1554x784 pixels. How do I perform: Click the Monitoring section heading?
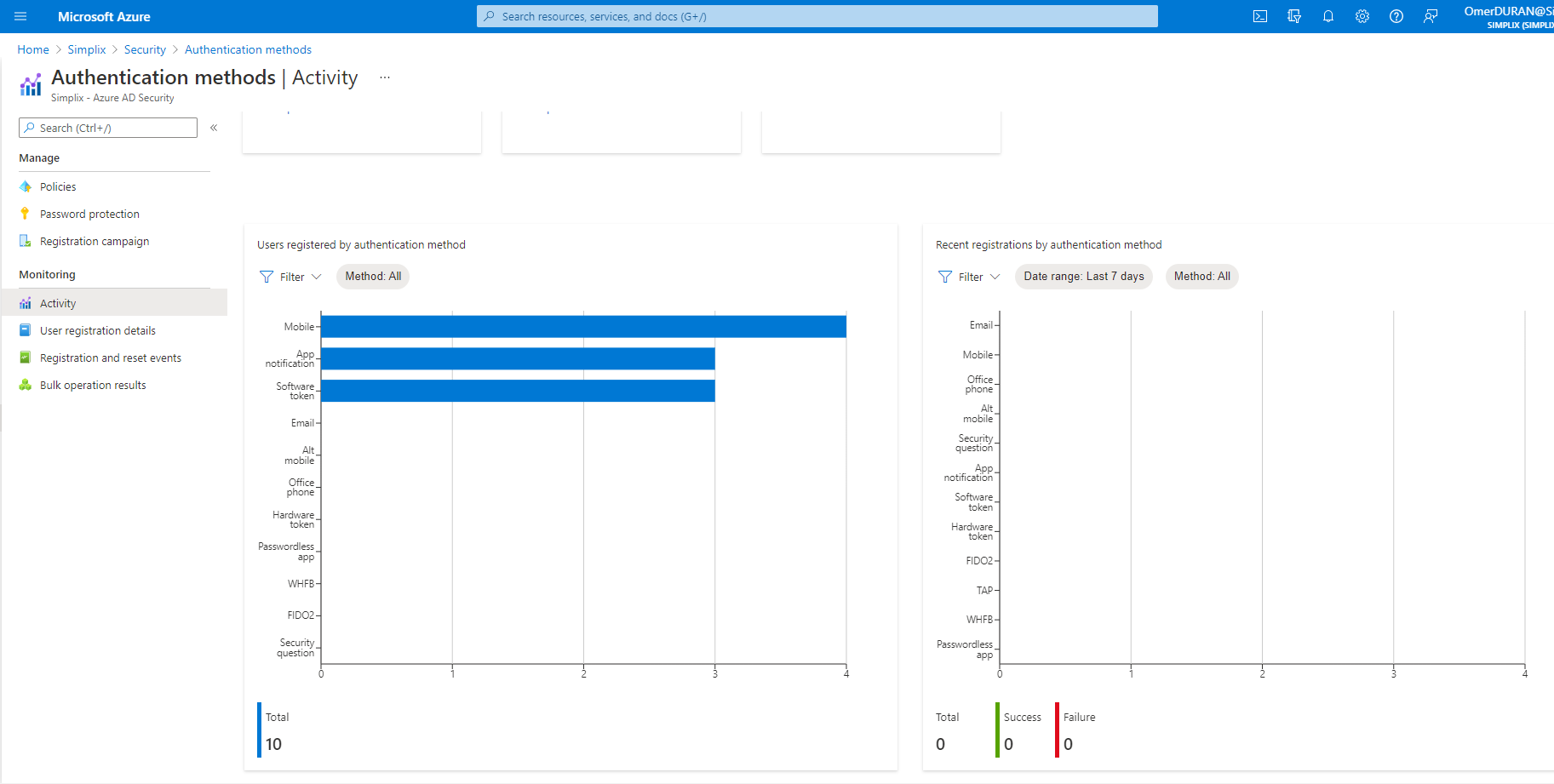(x=47, y=274)
